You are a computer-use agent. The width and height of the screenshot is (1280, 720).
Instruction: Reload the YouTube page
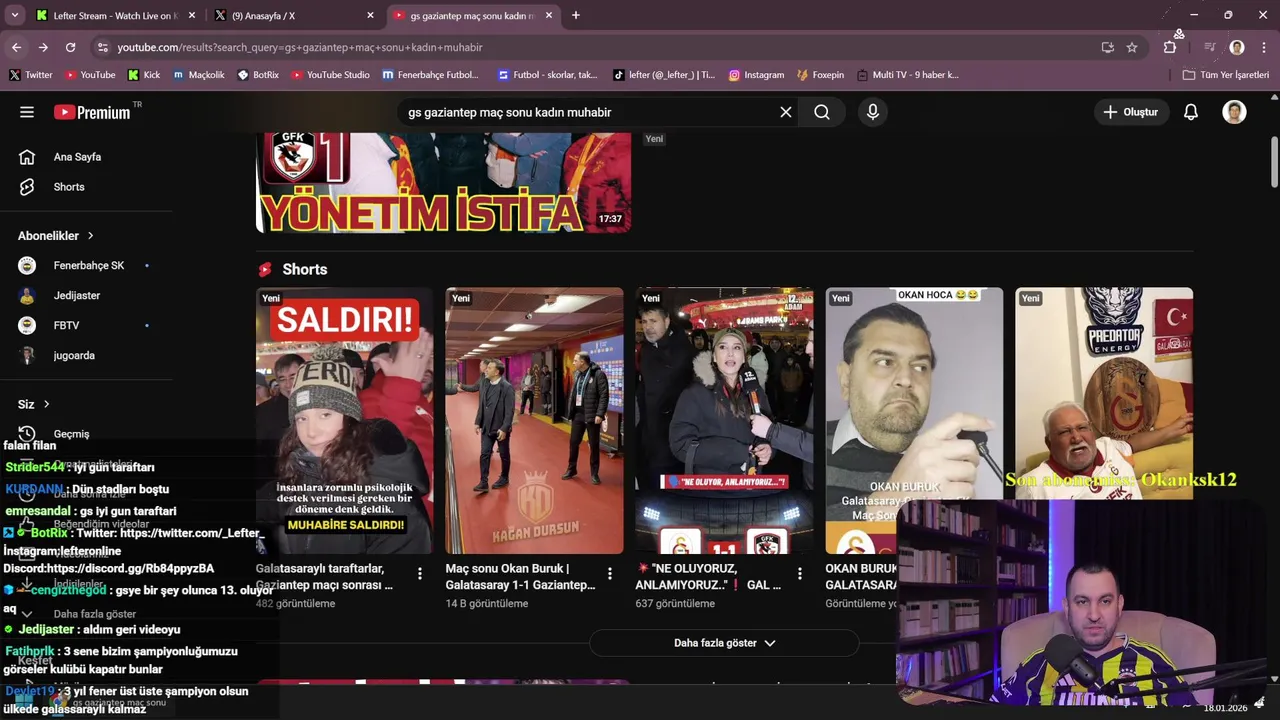[x=70, y=47]
